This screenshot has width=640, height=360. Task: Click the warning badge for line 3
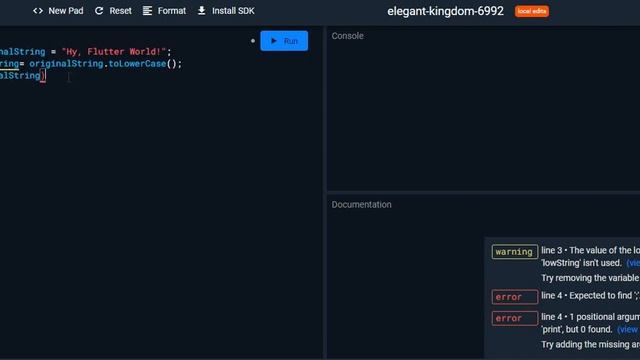point(515,252)
